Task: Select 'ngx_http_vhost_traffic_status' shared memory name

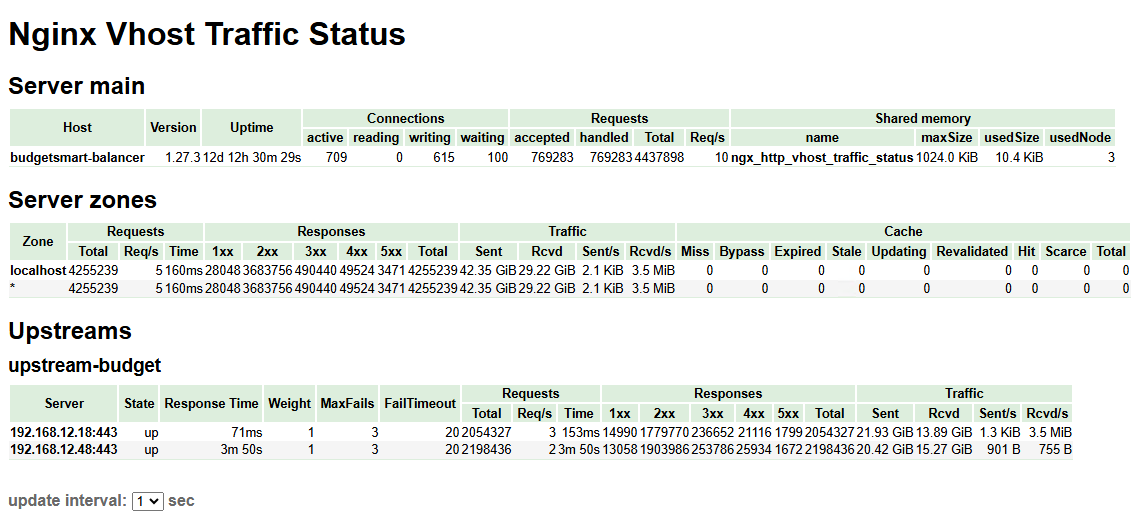Action: 822,157
